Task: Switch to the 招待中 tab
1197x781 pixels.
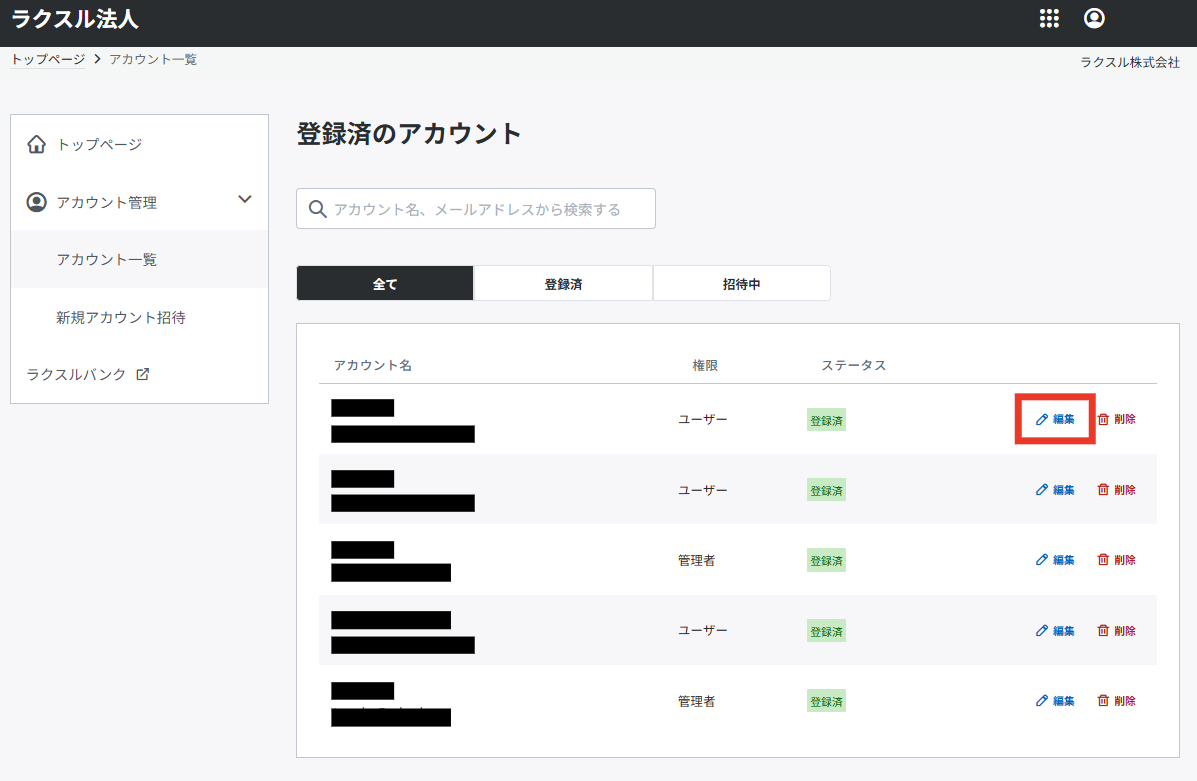Action: (741, 284)
